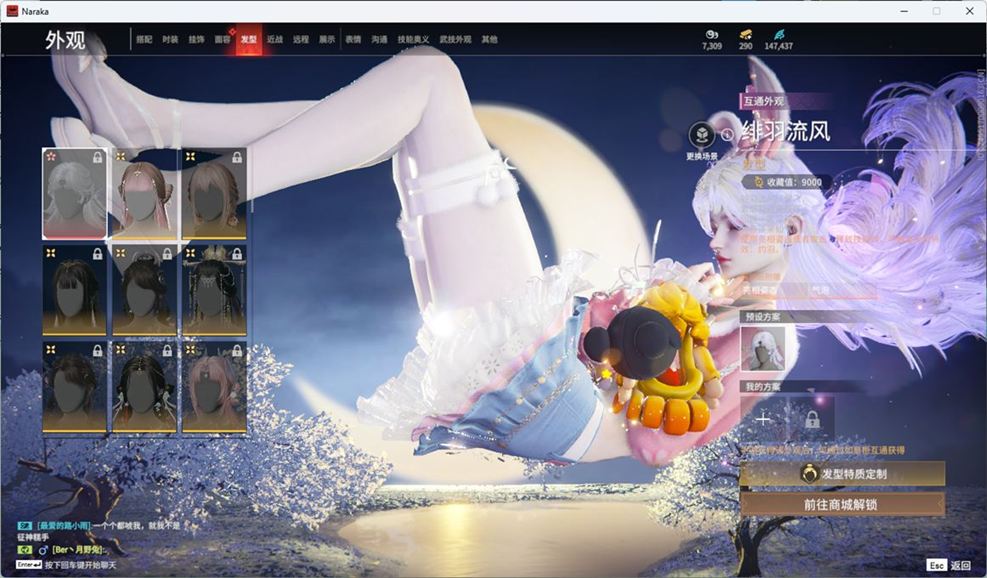Click the 更换场景 scene change icon

coord(702,135)
